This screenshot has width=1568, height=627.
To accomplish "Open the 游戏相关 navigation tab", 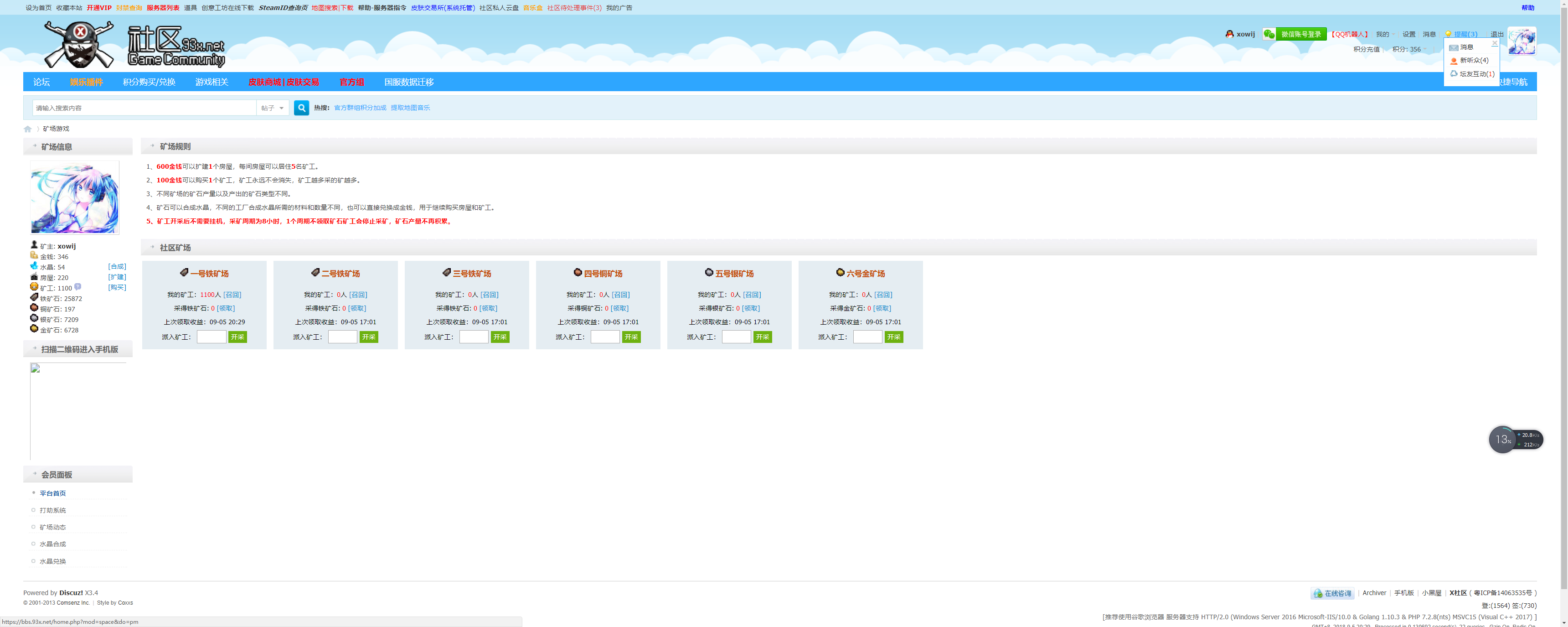I will click(x=211, y=82).
